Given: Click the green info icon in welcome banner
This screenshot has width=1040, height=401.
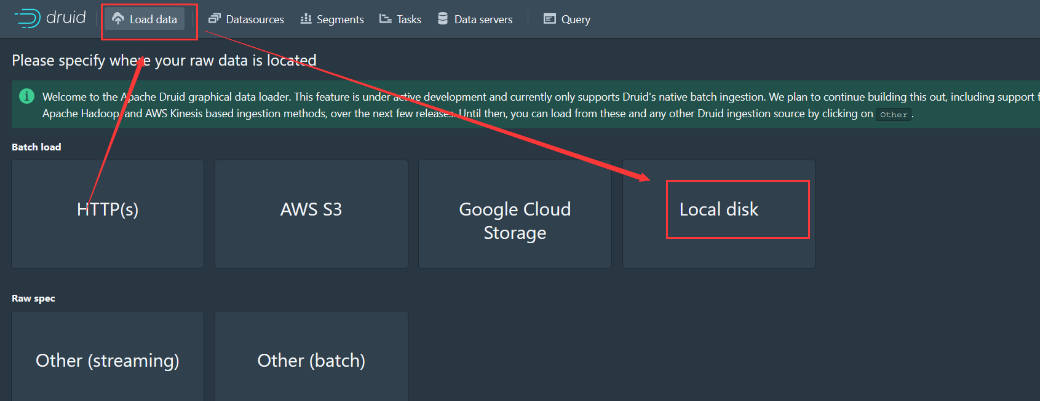Looking at the screenshot, I should coord(27,96).
